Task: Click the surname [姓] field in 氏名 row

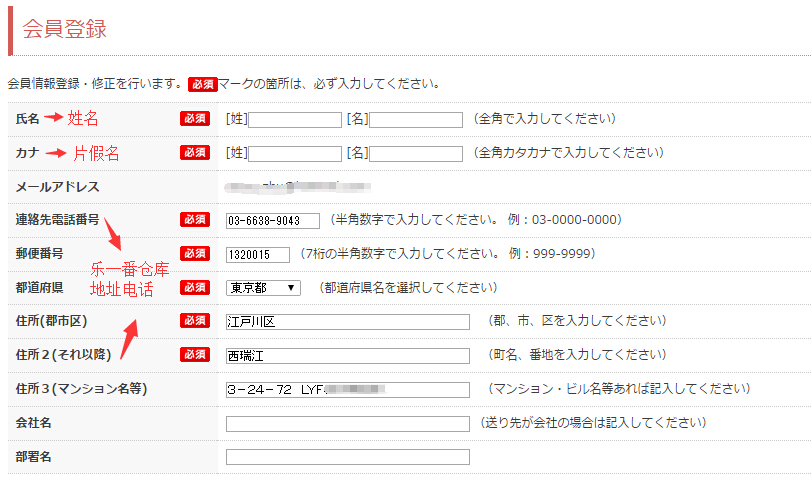Action: click(295, 120)
